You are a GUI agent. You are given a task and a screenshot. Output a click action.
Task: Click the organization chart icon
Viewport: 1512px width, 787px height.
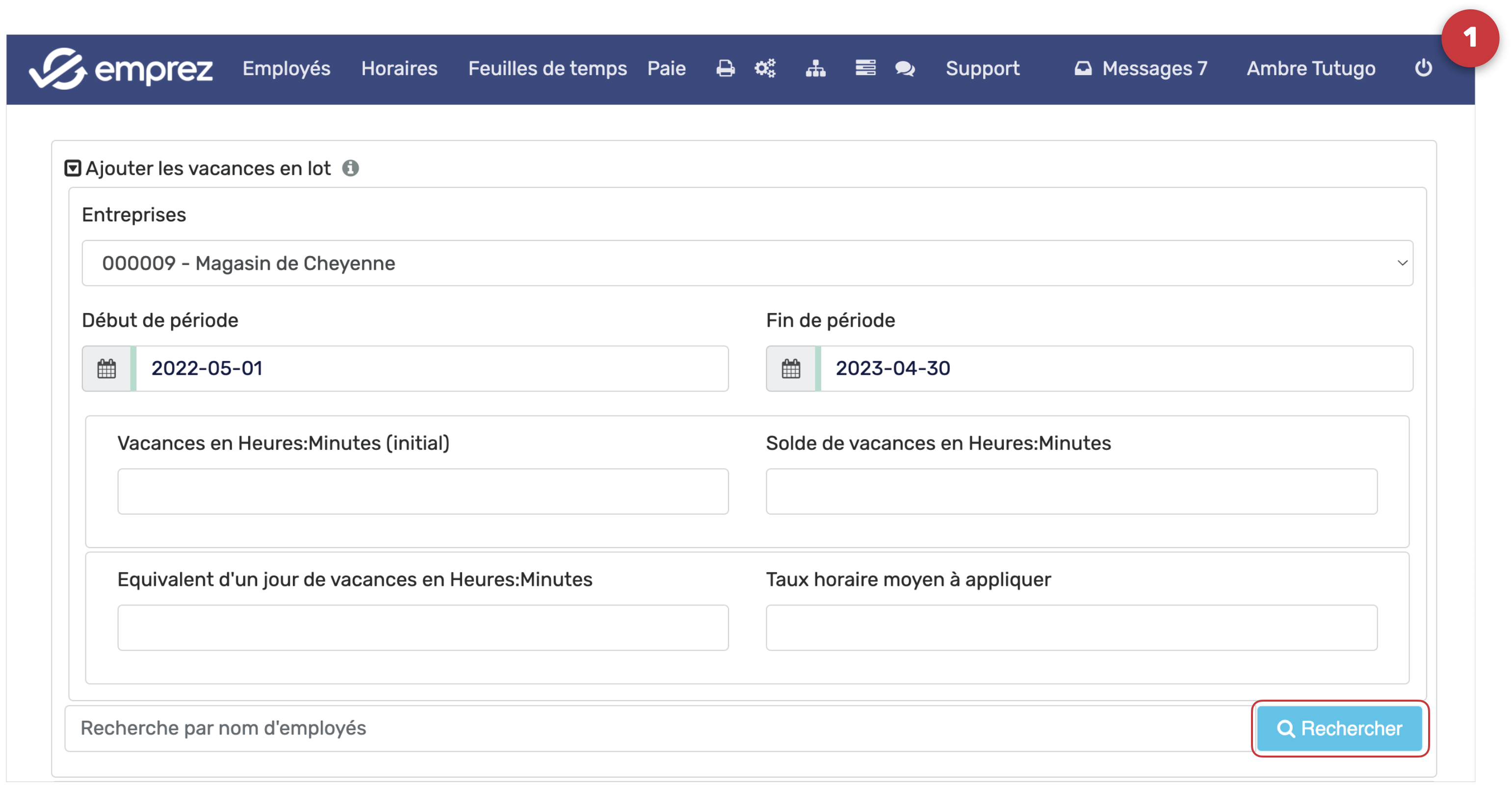[x=815, y=69]
